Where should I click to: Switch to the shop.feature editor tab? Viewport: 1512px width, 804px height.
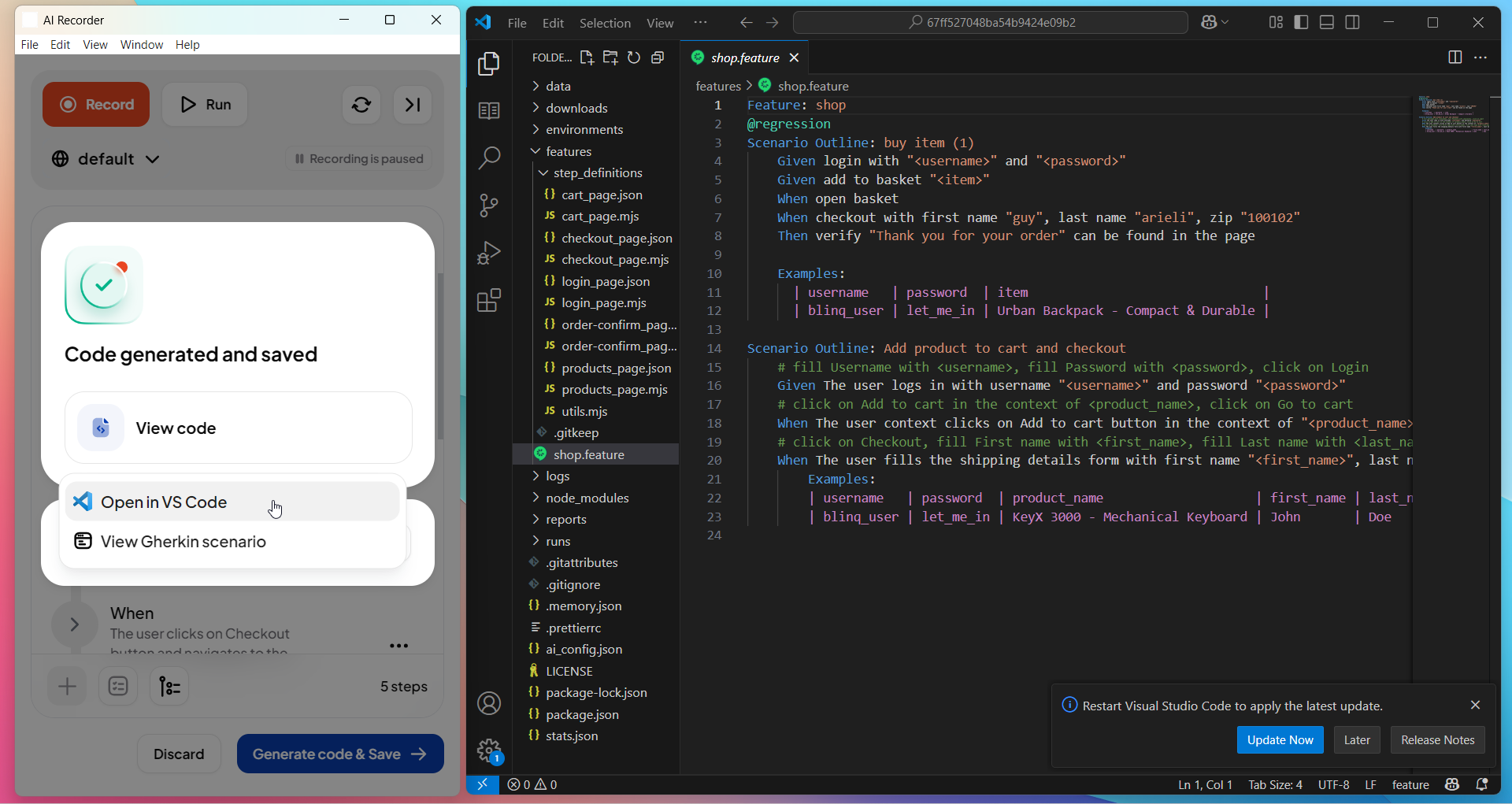(743, 57)
